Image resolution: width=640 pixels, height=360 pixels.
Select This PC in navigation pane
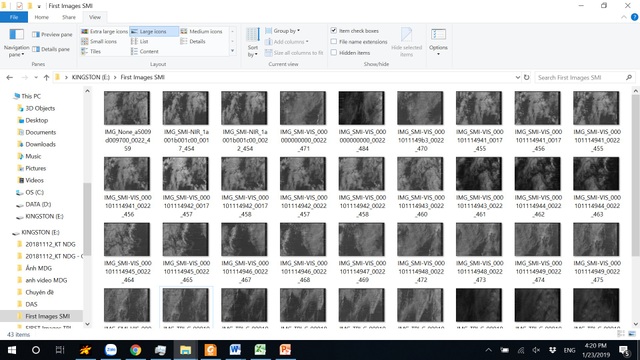click(x=31, y=96)
